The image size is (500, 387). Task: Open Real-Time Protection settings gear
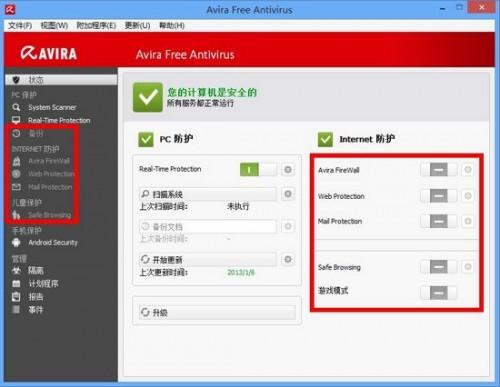click(288, 169)
